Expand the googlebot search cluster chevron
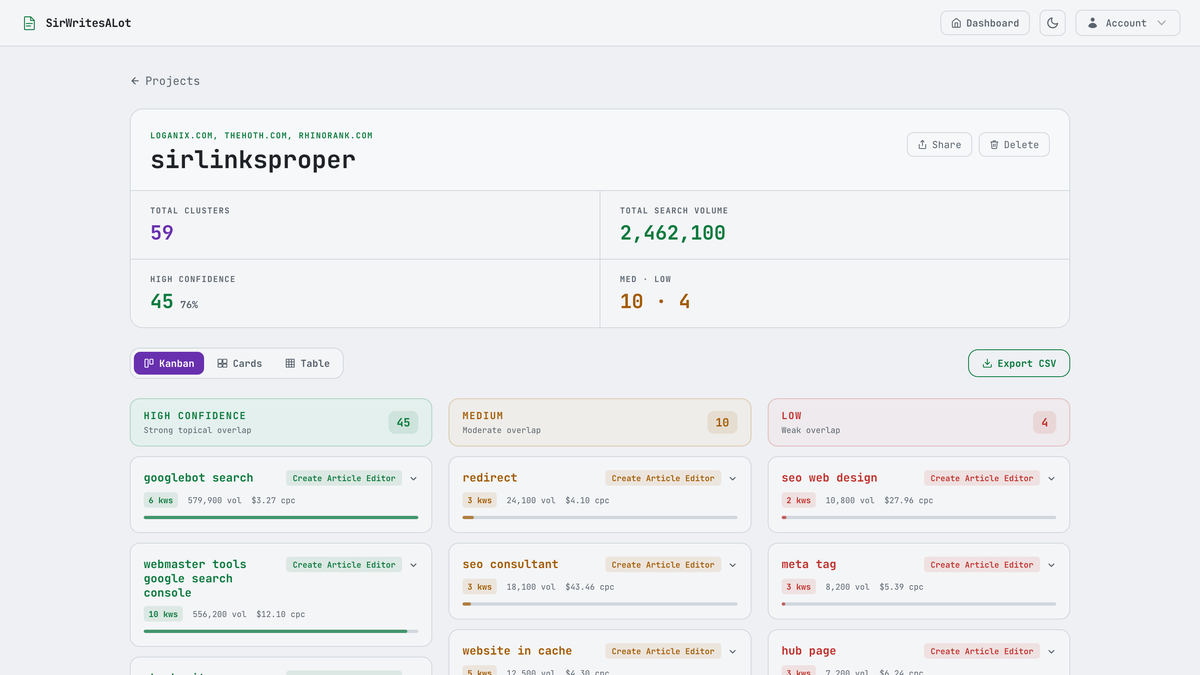 (x=414, y=479)
